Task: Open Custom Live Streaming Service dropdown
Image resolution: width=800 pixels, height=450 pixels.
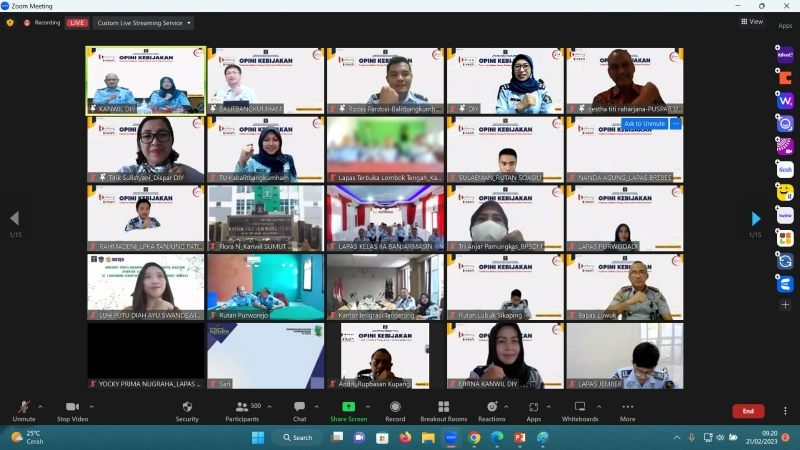Action: click(144, 22)
